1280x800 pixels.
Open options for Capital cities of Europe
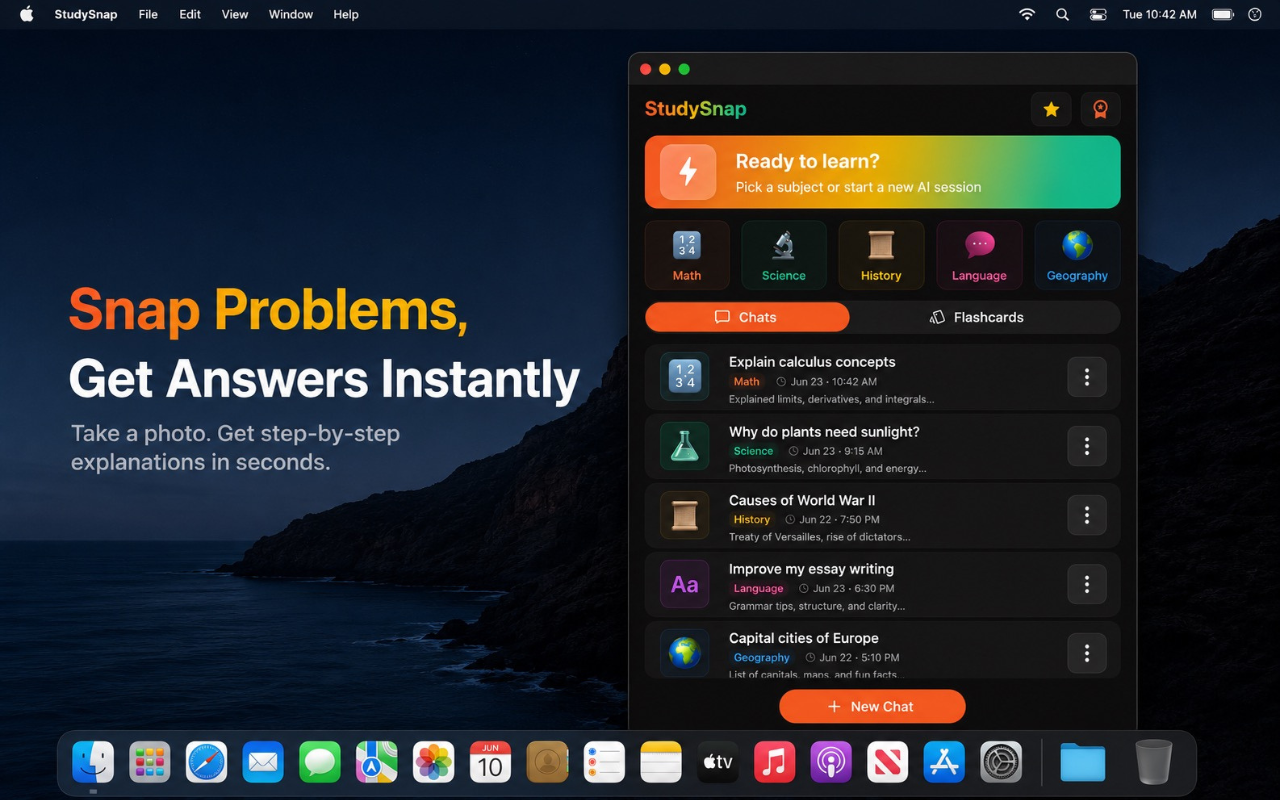[1087, 653]
